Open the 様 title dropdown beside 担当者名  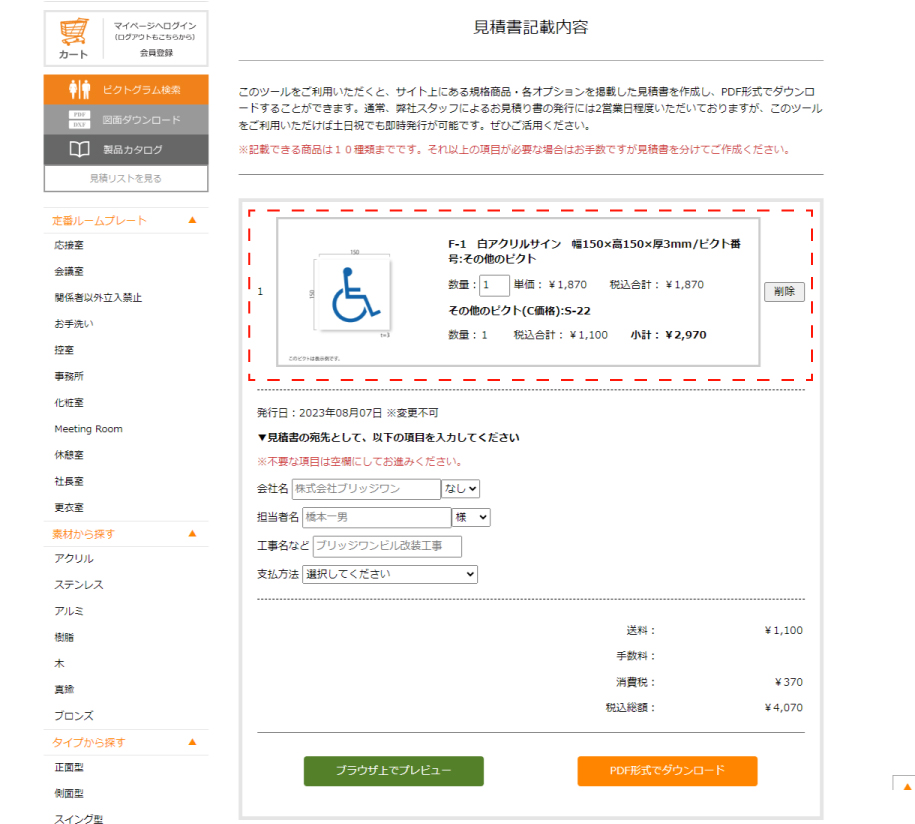click(471, 517)
